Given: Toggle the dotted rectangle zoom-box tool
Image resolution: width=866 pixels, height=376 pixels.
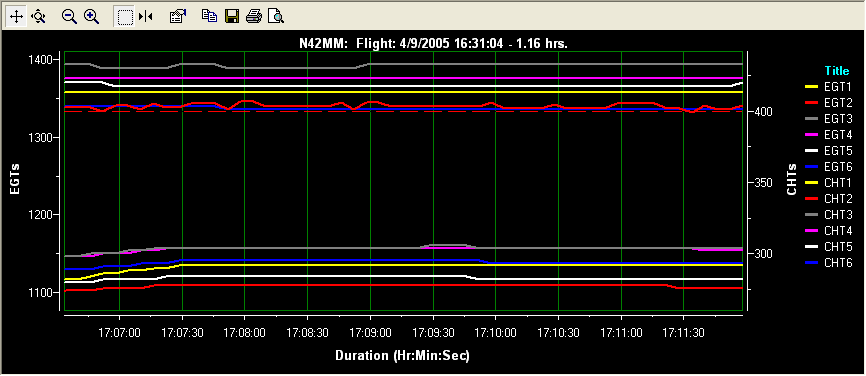Looking at the screenshot, I should (125, 17).
